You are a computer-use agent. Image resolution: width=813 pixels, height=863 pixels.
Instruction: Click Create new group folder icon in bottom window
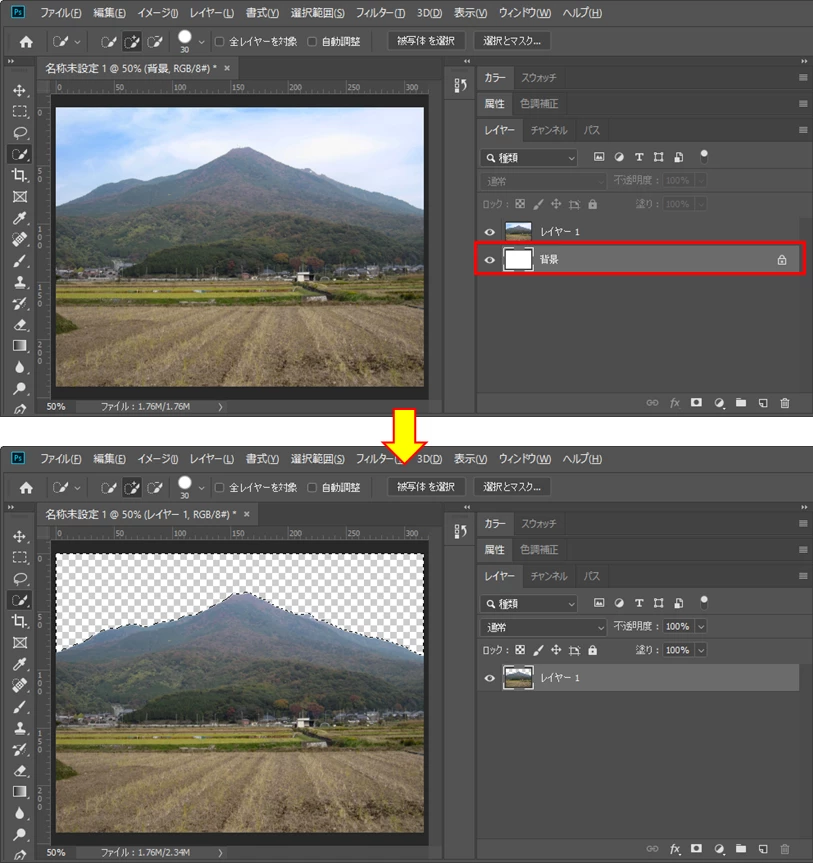(x=741, y=848)
